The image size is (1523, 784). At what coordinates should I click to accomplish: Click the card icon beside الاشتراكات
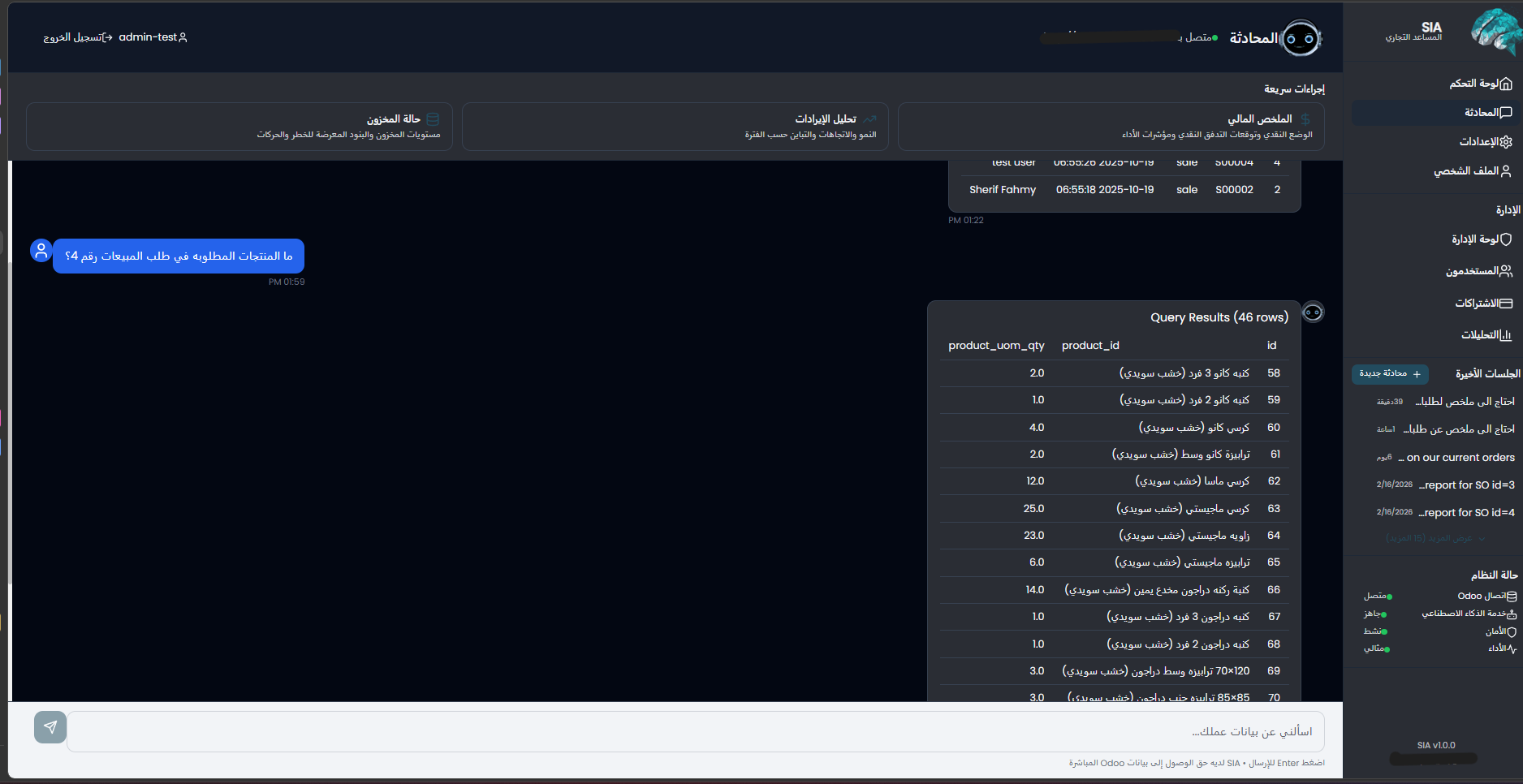(1506, 304)
